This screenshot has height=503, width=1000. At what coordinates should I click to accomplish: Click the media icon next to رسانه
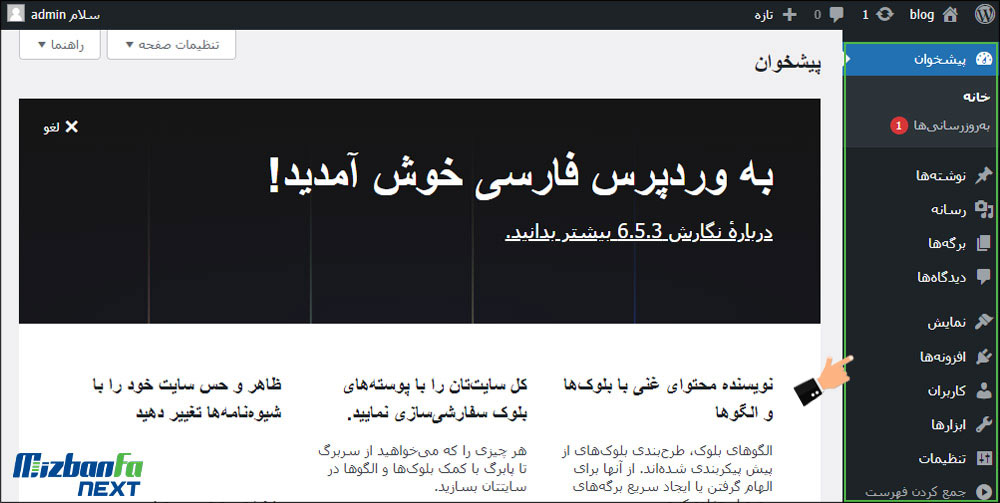point(985,210)
